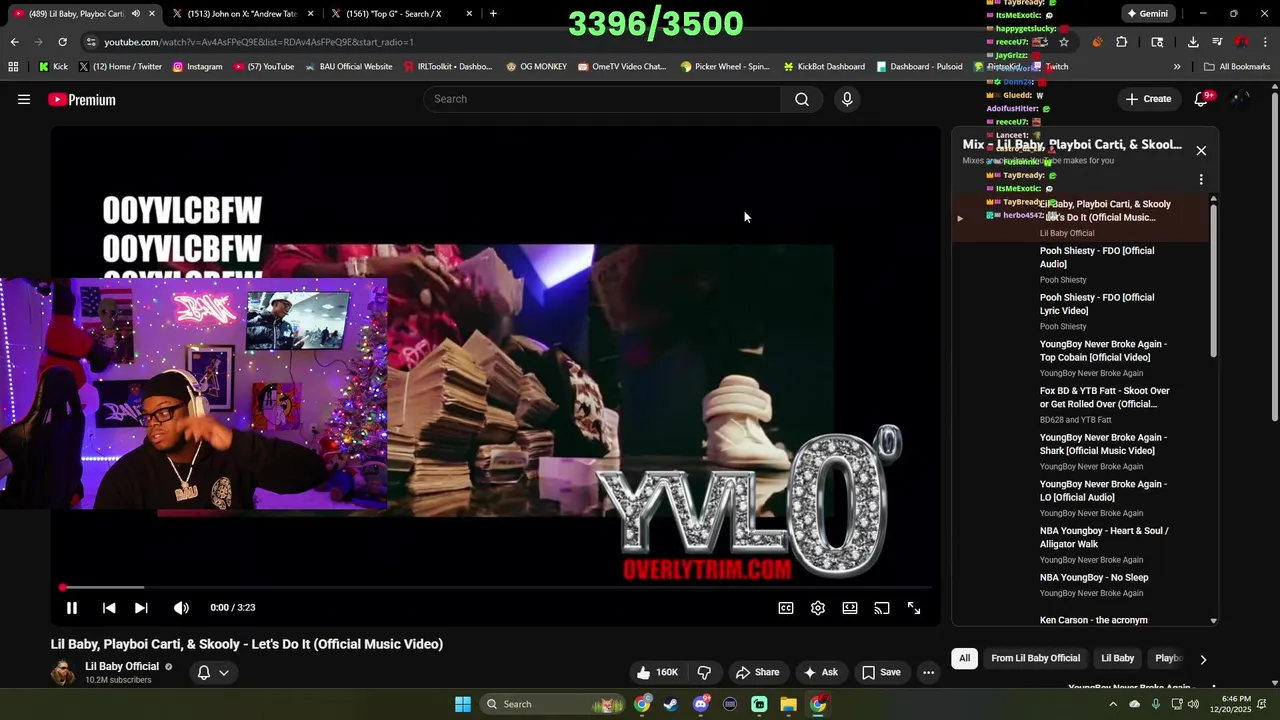The image size is (1280, 720).
Task: Select the Lil Baby filter chip
Action: click(1117, 658)
